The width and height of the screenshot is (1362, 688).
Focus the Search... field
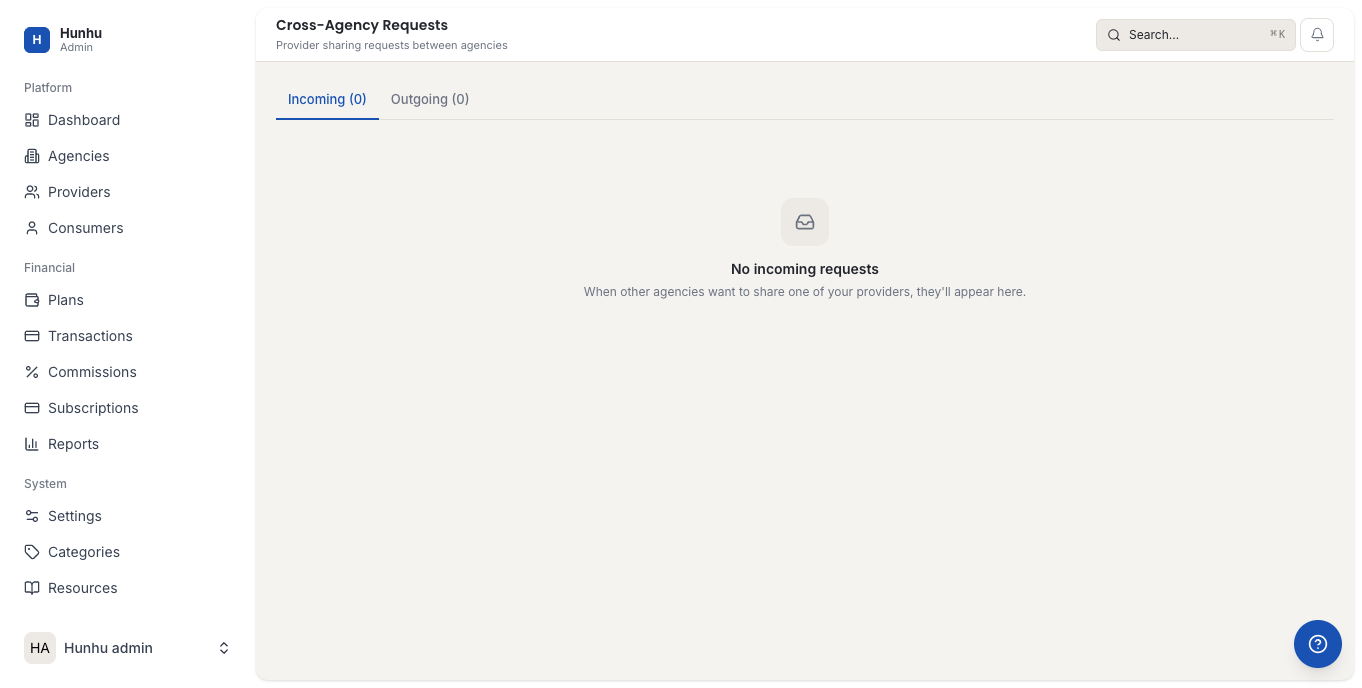pyautogui.click(x=1196, y=35)
